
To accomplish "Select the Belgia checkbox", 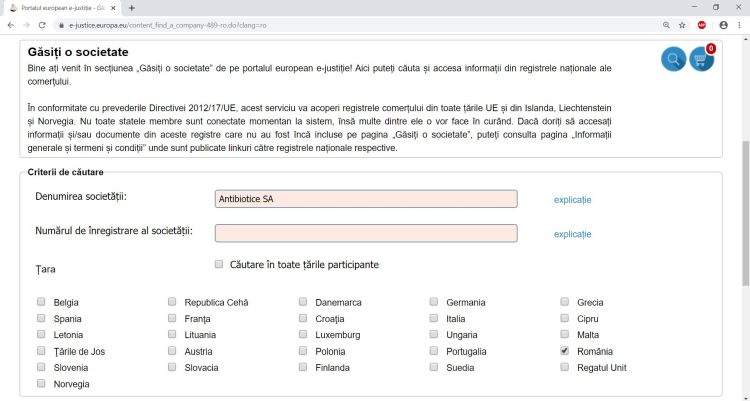I will coord(41,301).
